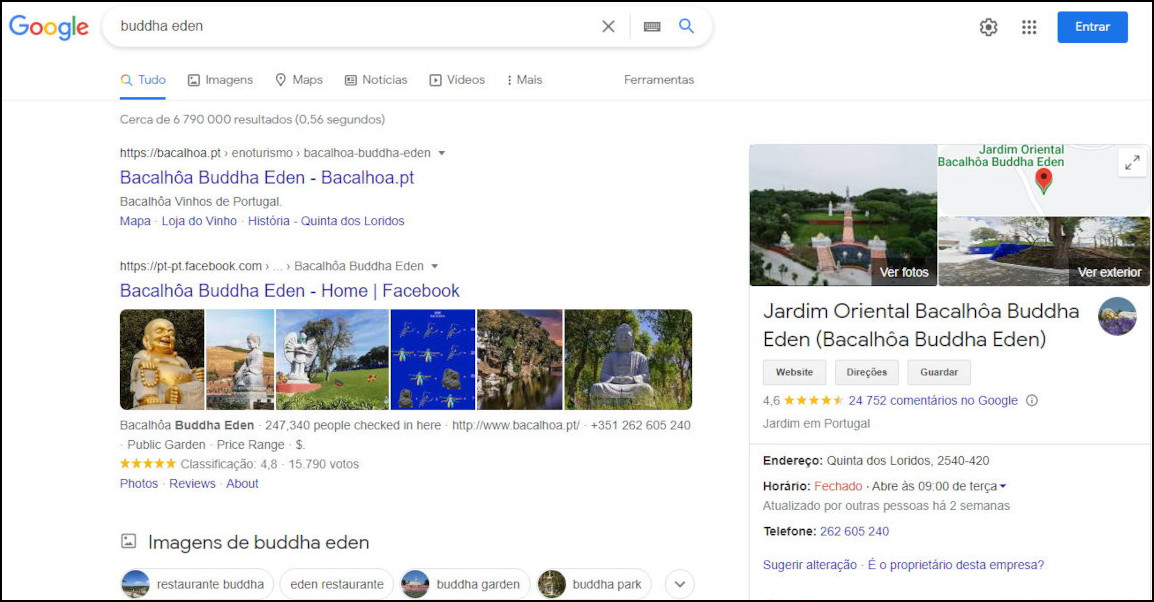1154x602 pixels.
Task: Clear the search box with the X icon
Action: [608, 26]
